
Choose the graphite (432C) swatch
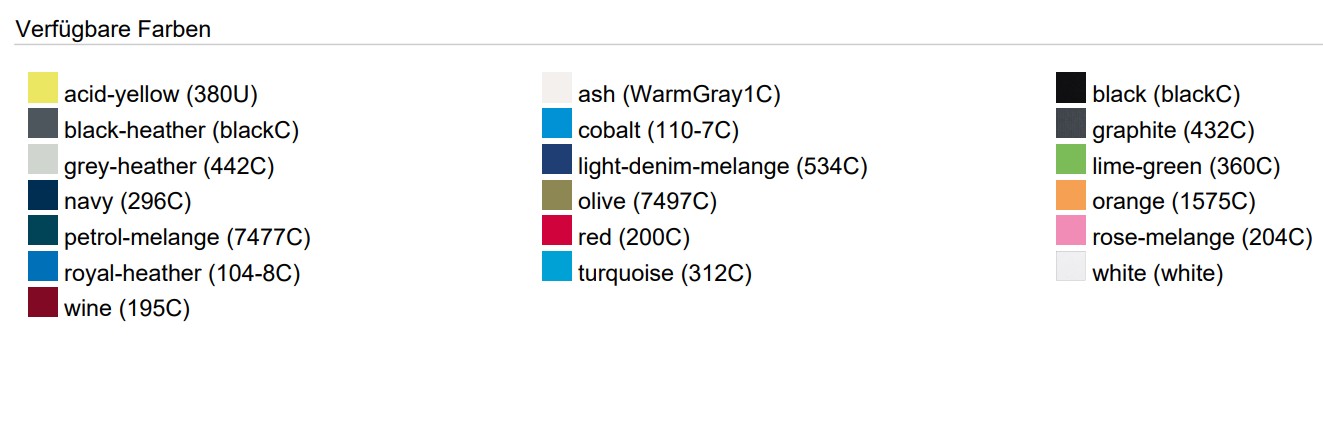point(1071,124)
